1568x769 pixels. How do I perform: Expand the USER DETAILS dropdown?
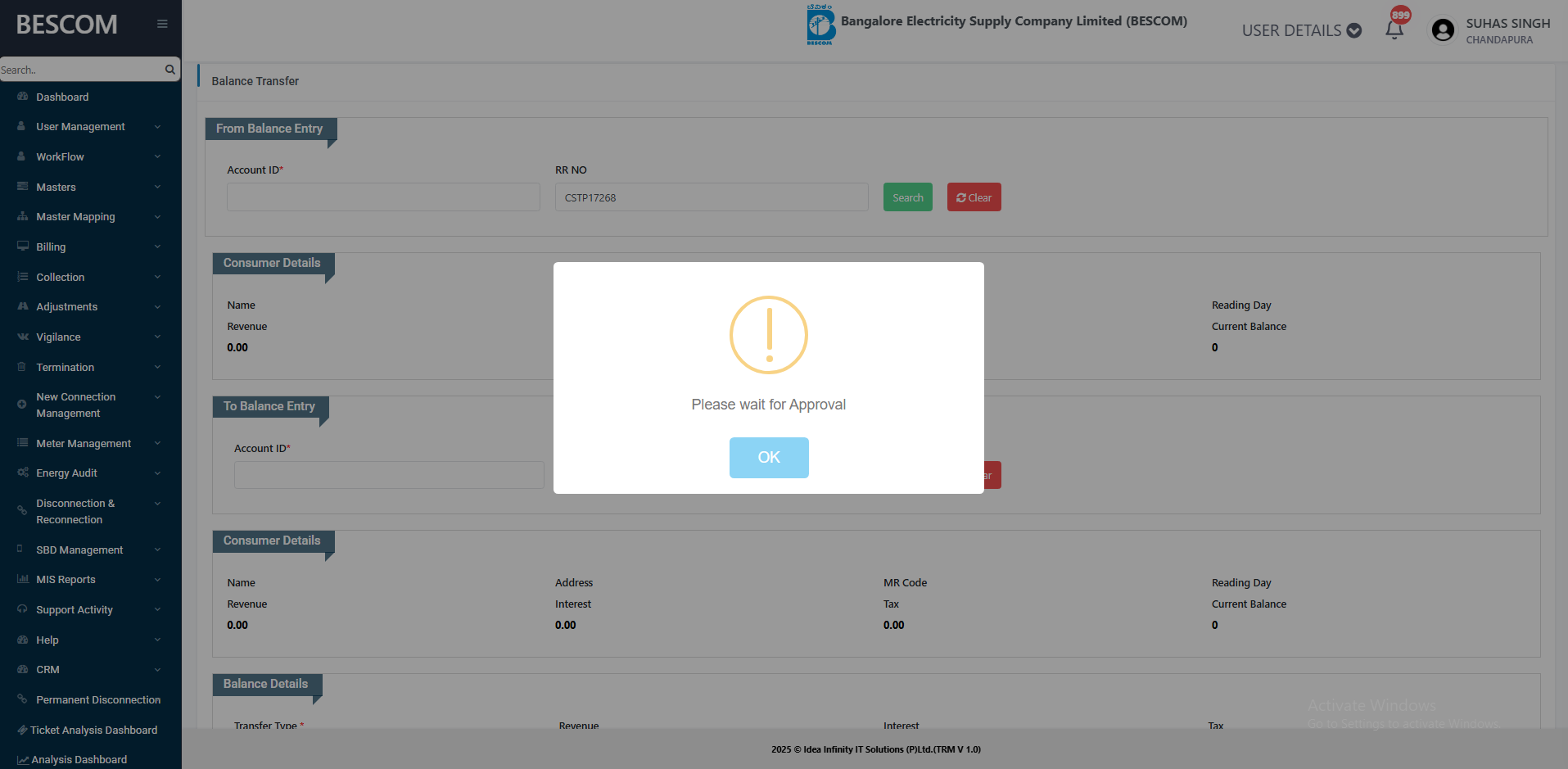click(1301, 30)
